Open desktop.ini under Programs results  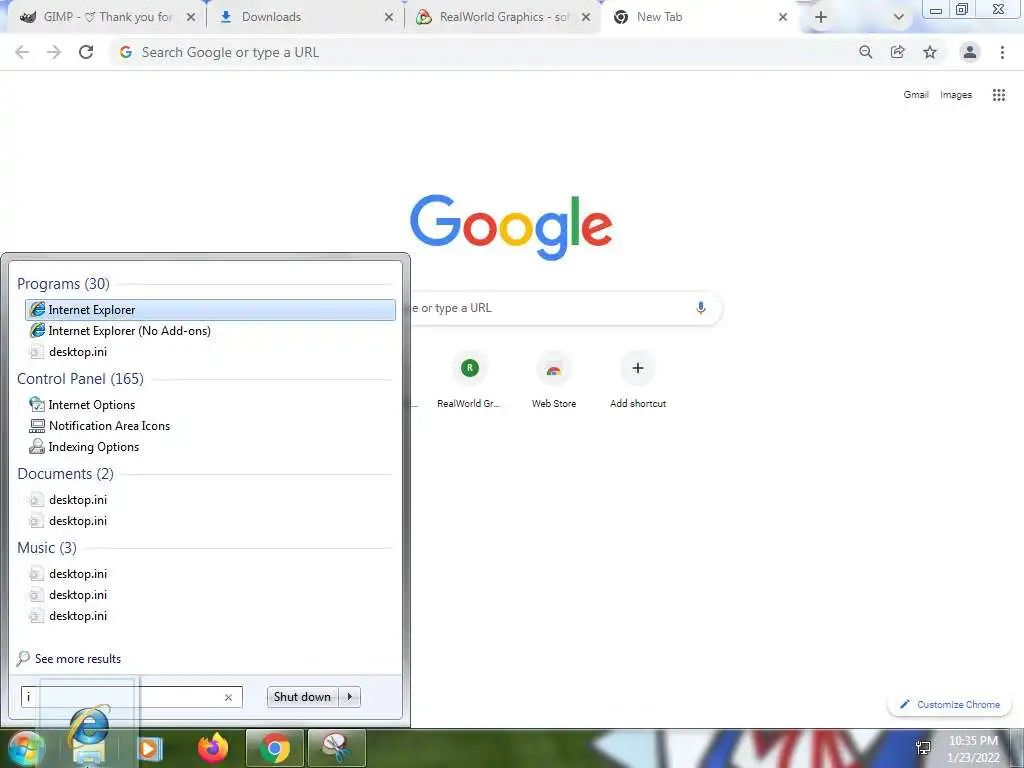coord(68,351)
